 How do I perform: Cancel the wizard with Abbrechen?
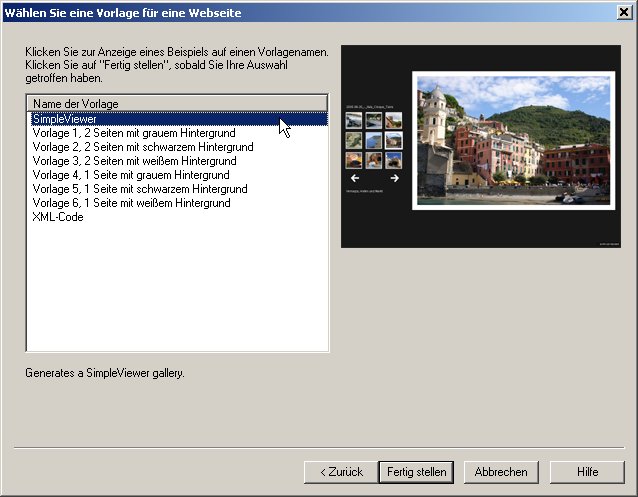pyautogui.click(x=501, y=471)
